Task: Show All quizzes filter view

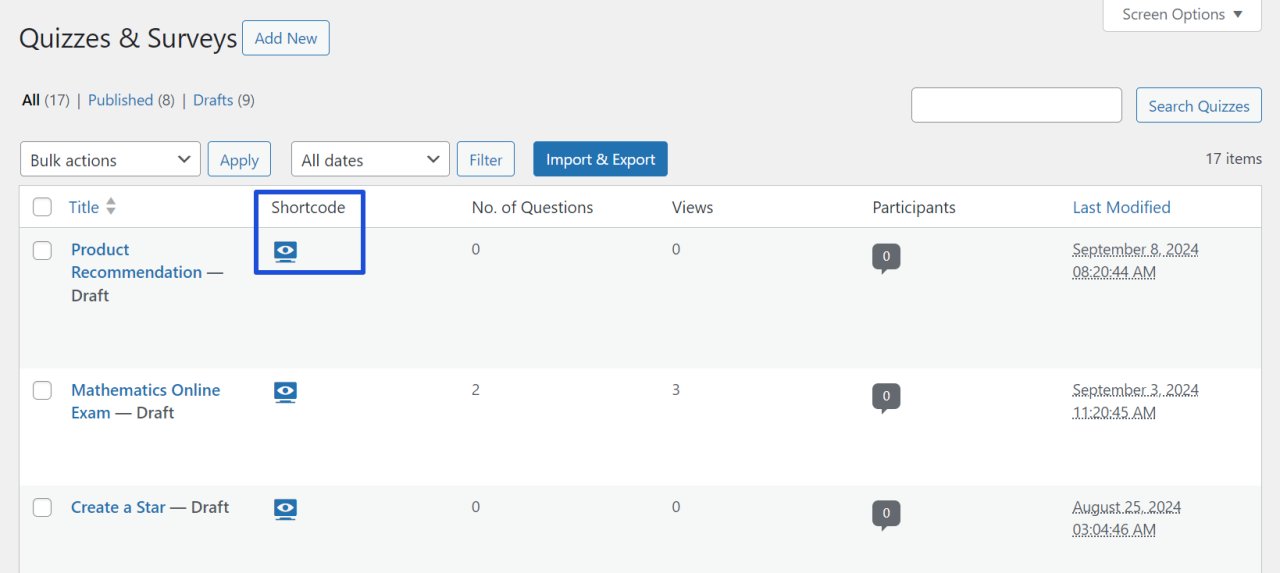Action: click(x=31, y=100)
